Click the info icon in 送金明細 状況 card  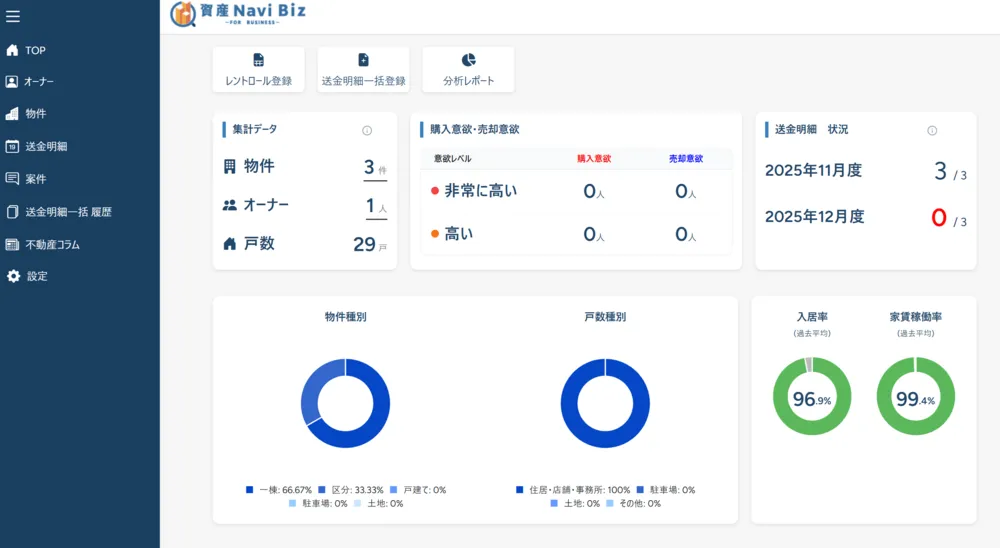point(932,130)
